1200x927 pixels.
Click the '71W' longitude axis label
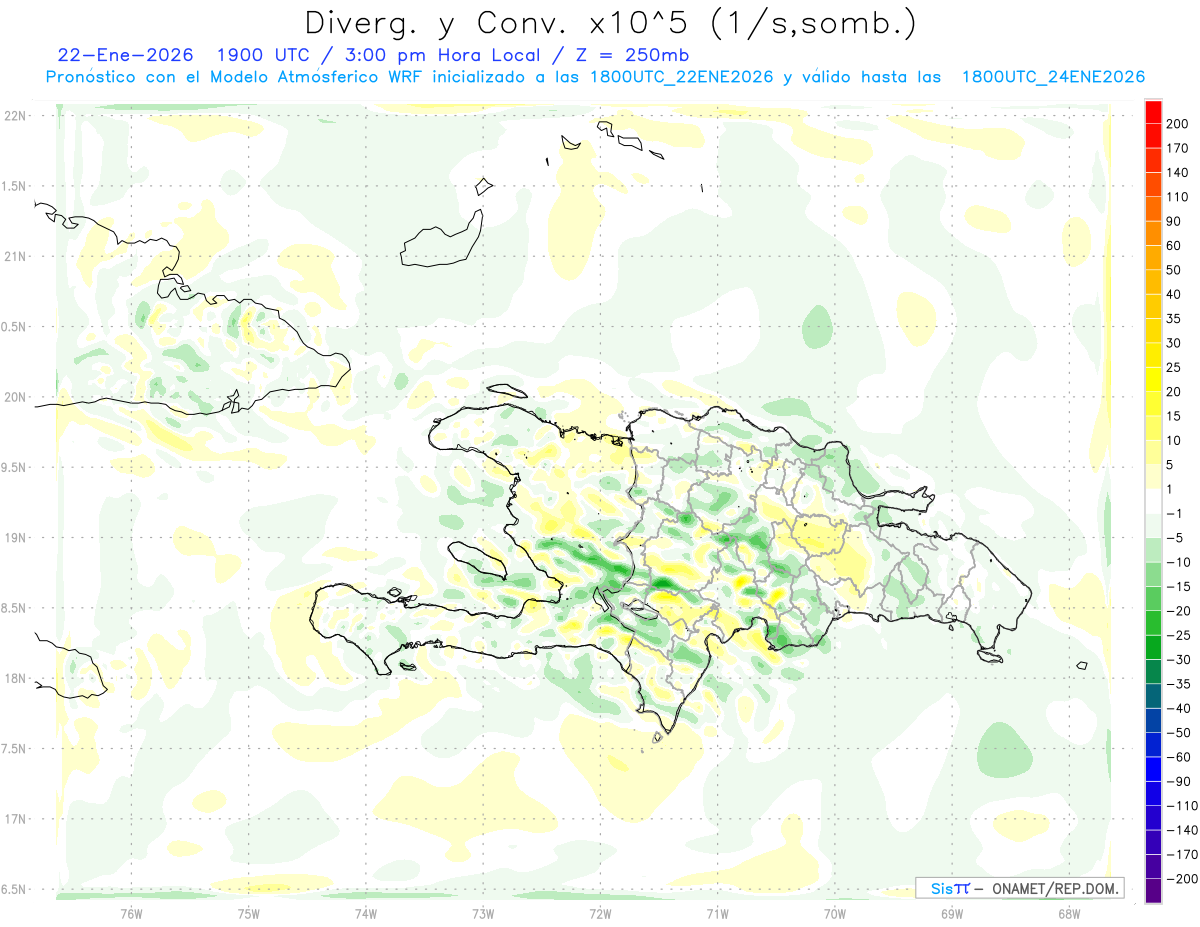point(717,913)
